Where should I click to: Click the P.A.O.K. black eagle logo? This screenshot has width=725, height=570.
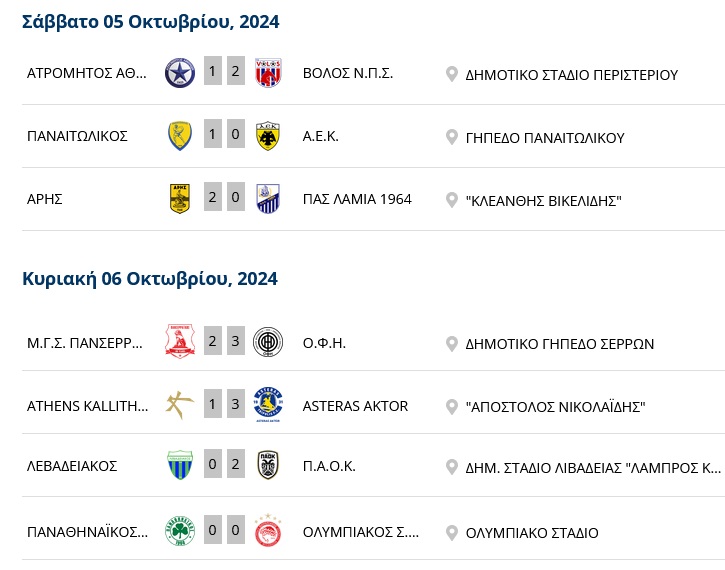[x=268, y=465]
